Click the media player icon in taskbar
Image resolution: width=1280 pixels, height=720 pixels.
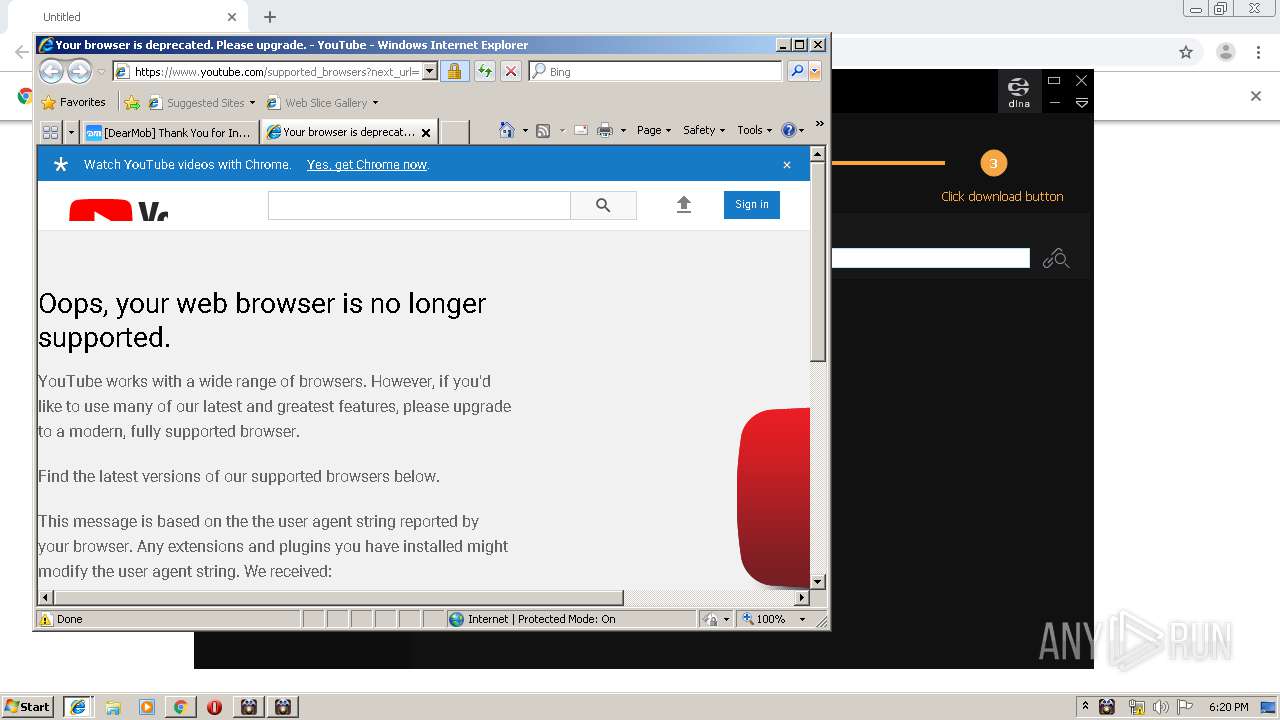(147, 707)
